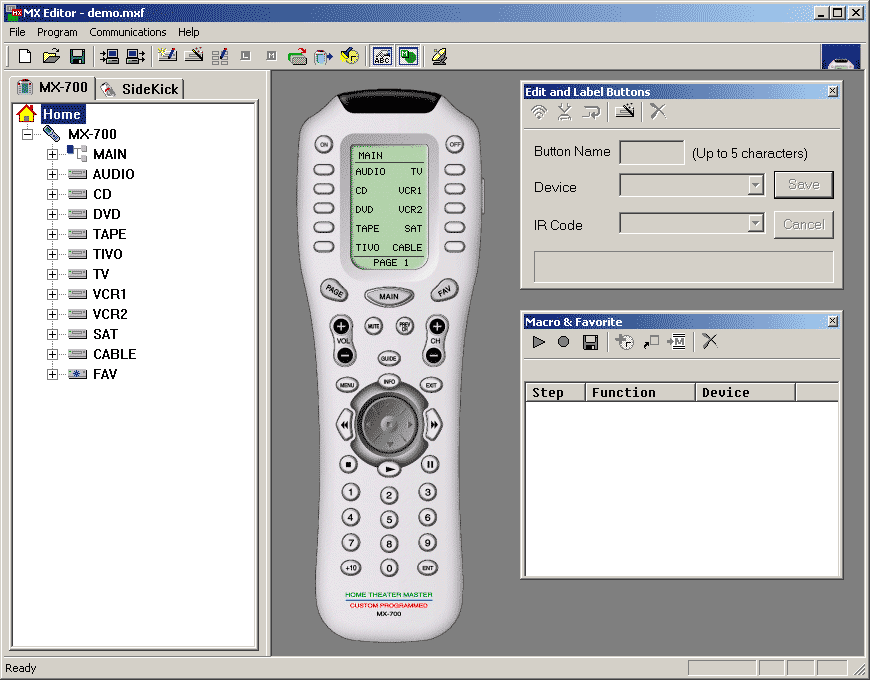Open the Help menu
Image resolution: width=870 pixels, height=680 pixels.
[x=189, y=32]
